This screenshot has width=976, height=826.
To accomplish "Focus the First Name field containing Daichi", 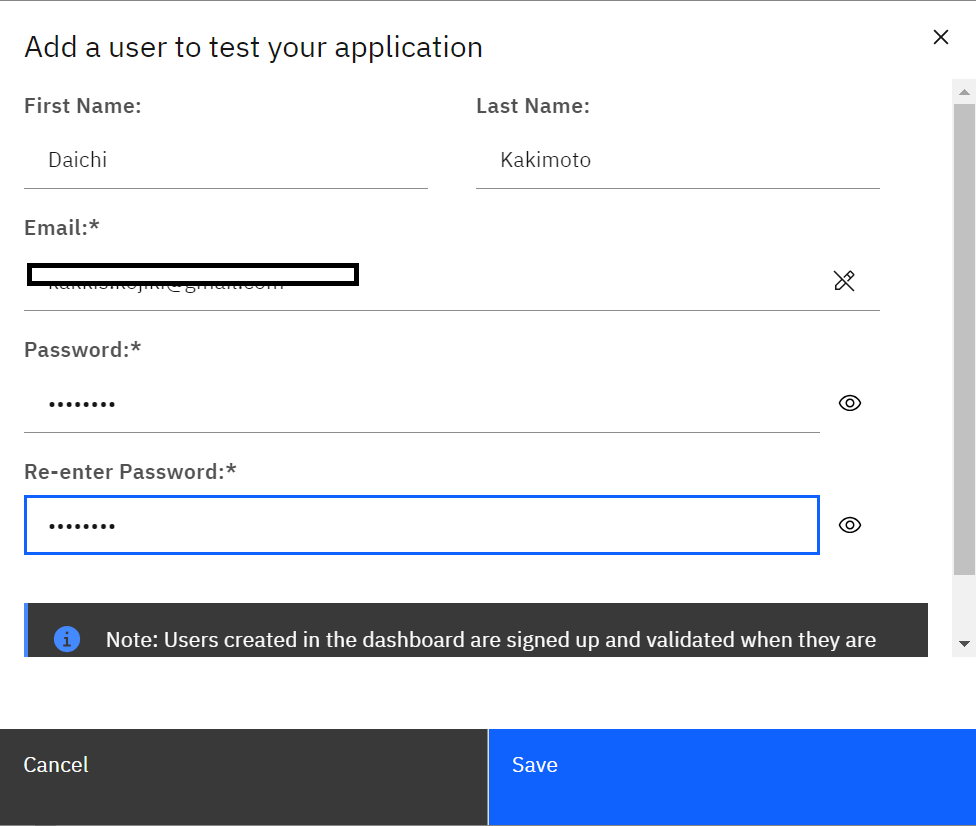I will tap(225, 160).
